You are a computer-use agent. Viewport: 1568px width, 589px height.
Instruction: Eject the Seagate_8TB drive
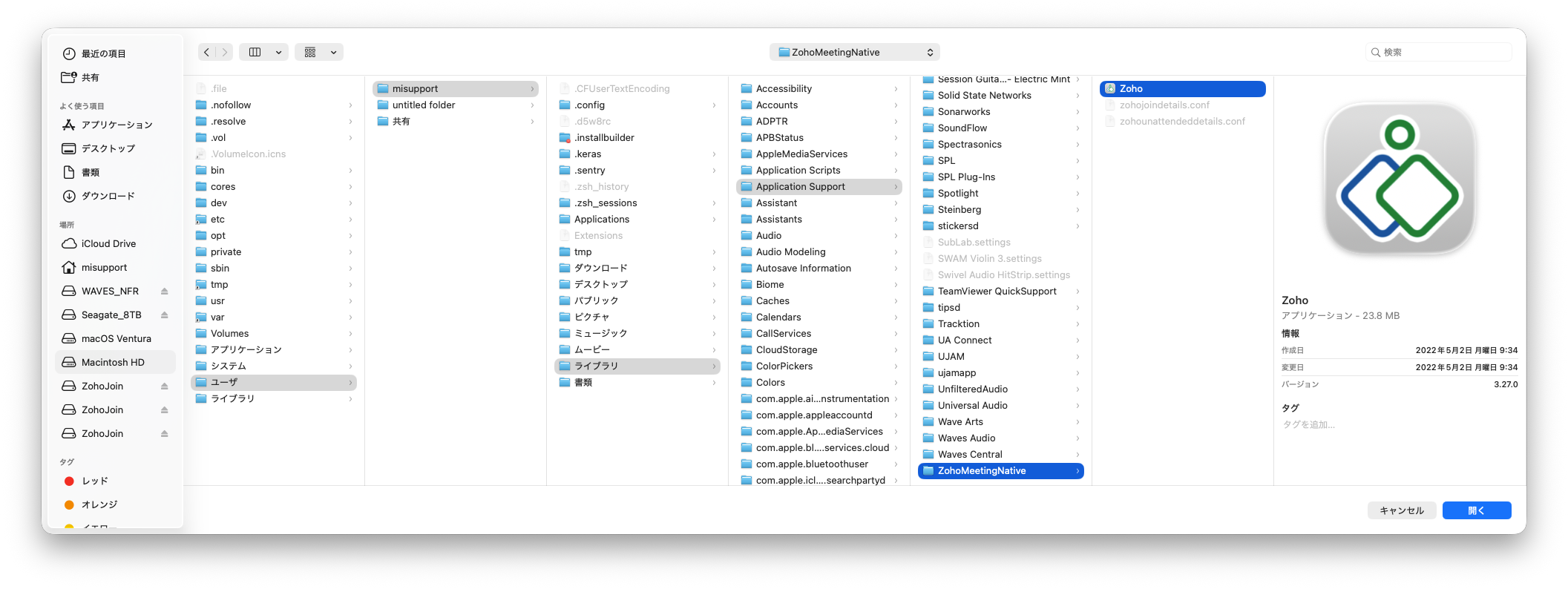point(164,315)
